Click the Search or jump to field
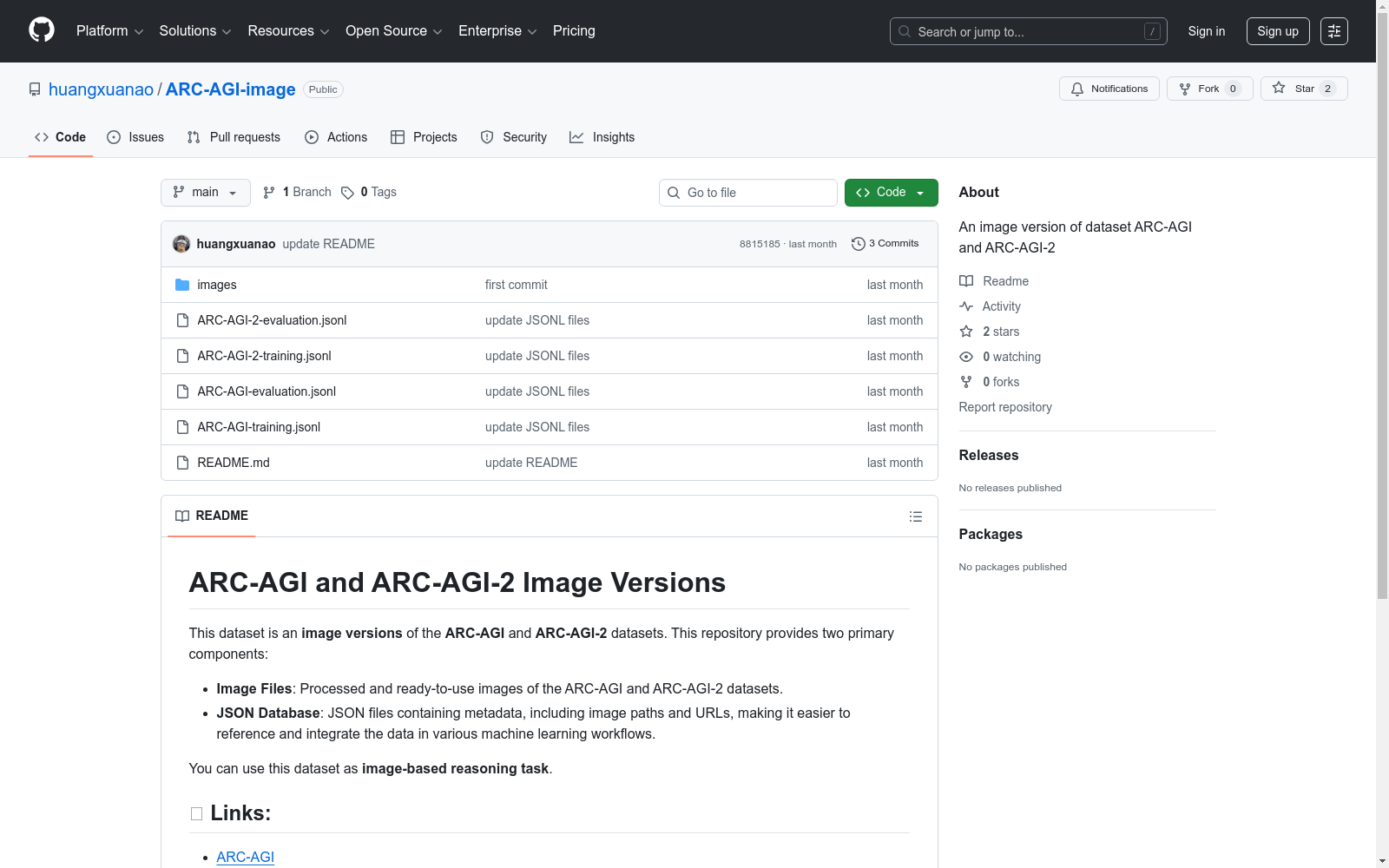This screenshot has width=1389, height=868. point(1029,31)
